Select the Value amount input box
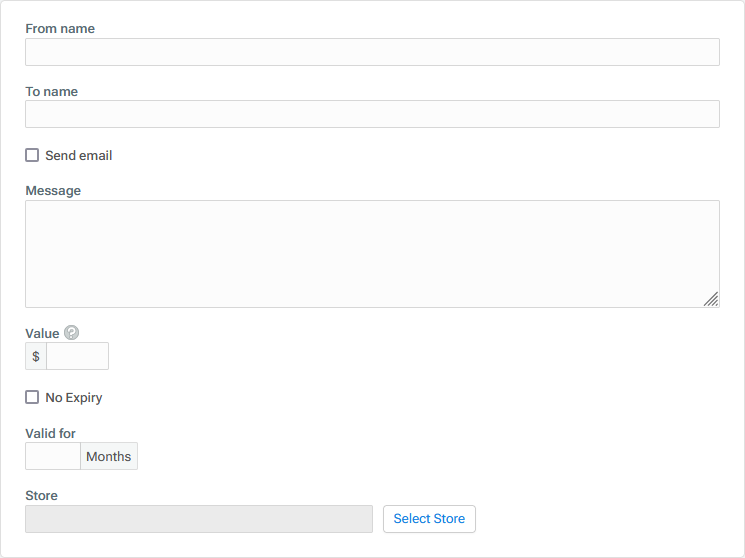 77,356
